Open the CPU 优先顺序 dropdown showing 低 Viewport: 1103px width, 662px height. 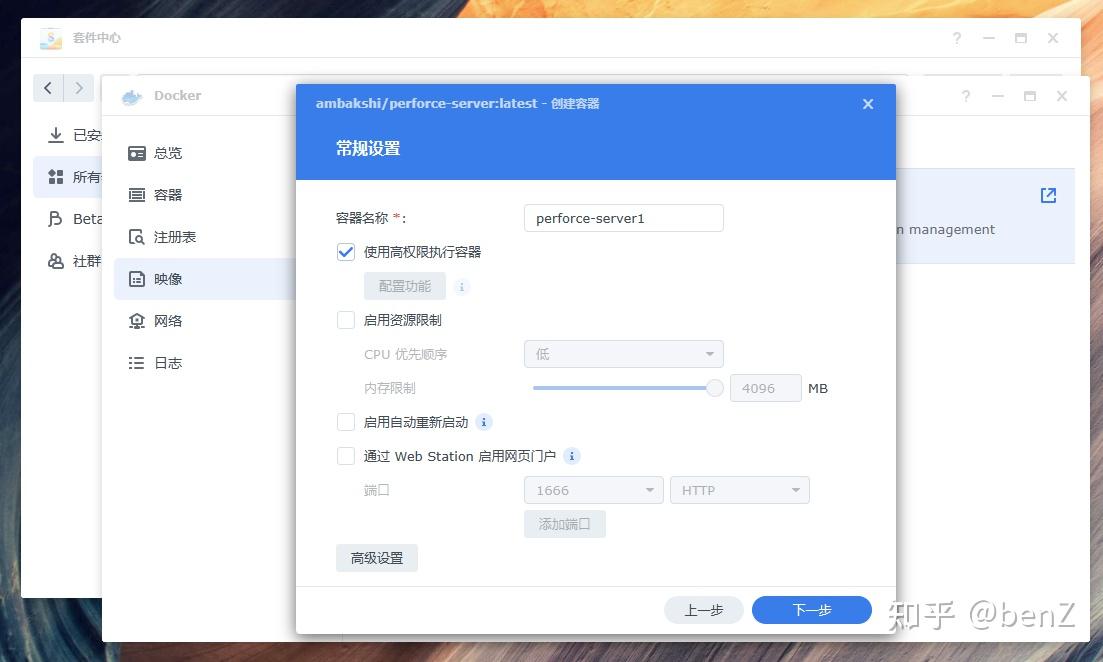coord(623,354)
